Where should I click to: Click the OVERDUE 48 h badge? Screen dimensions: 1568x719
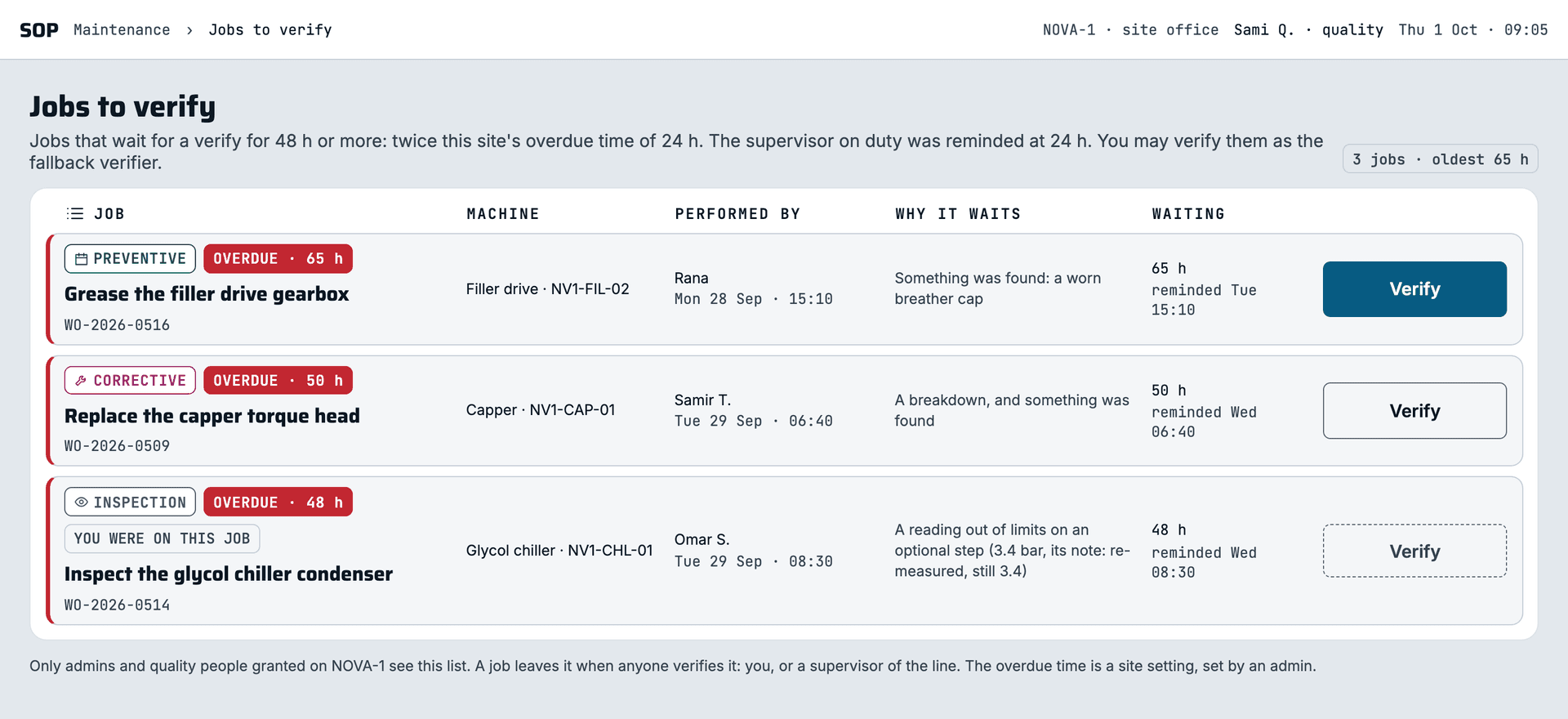pos(278,502)
